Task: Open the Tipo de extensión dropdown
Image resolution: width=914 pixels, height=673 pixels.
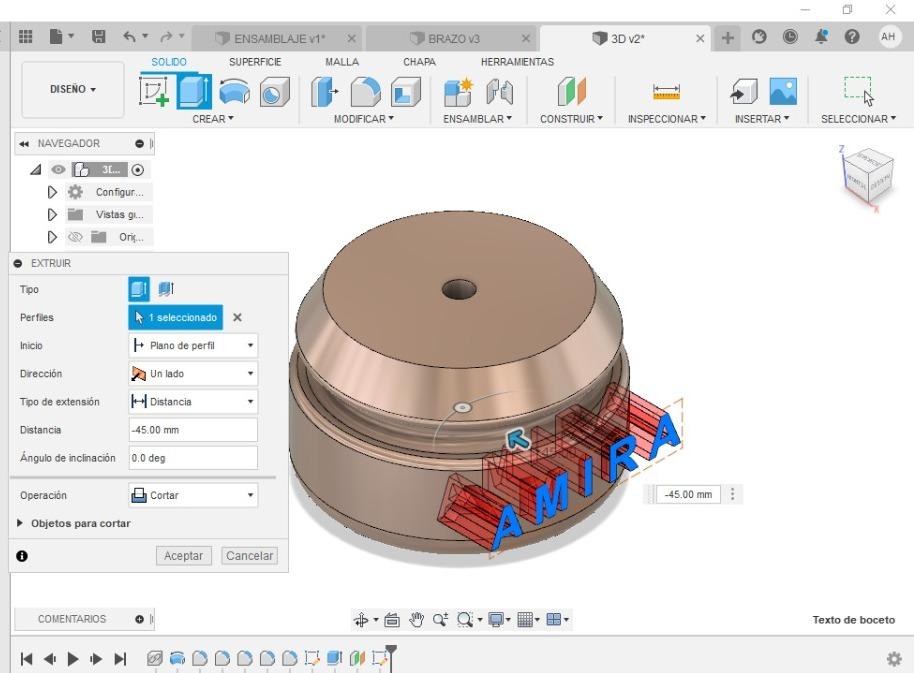Action: 193,401
